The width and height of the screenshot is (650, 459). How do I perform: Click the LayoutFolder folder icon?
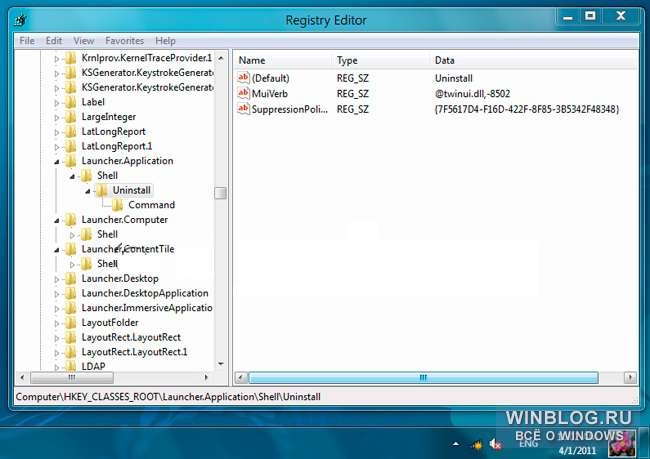coord(71,323)
